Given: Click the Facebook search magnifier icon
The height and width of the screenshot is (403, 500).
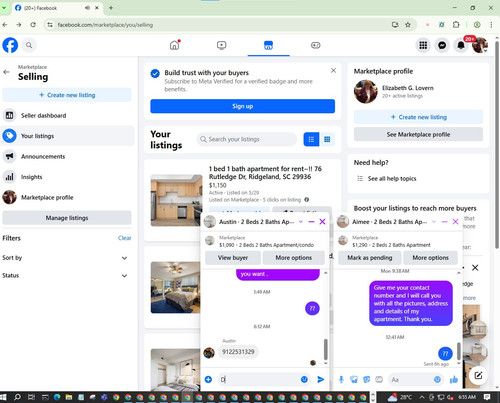Looking at the screenshot, I should tap(29, 45).
